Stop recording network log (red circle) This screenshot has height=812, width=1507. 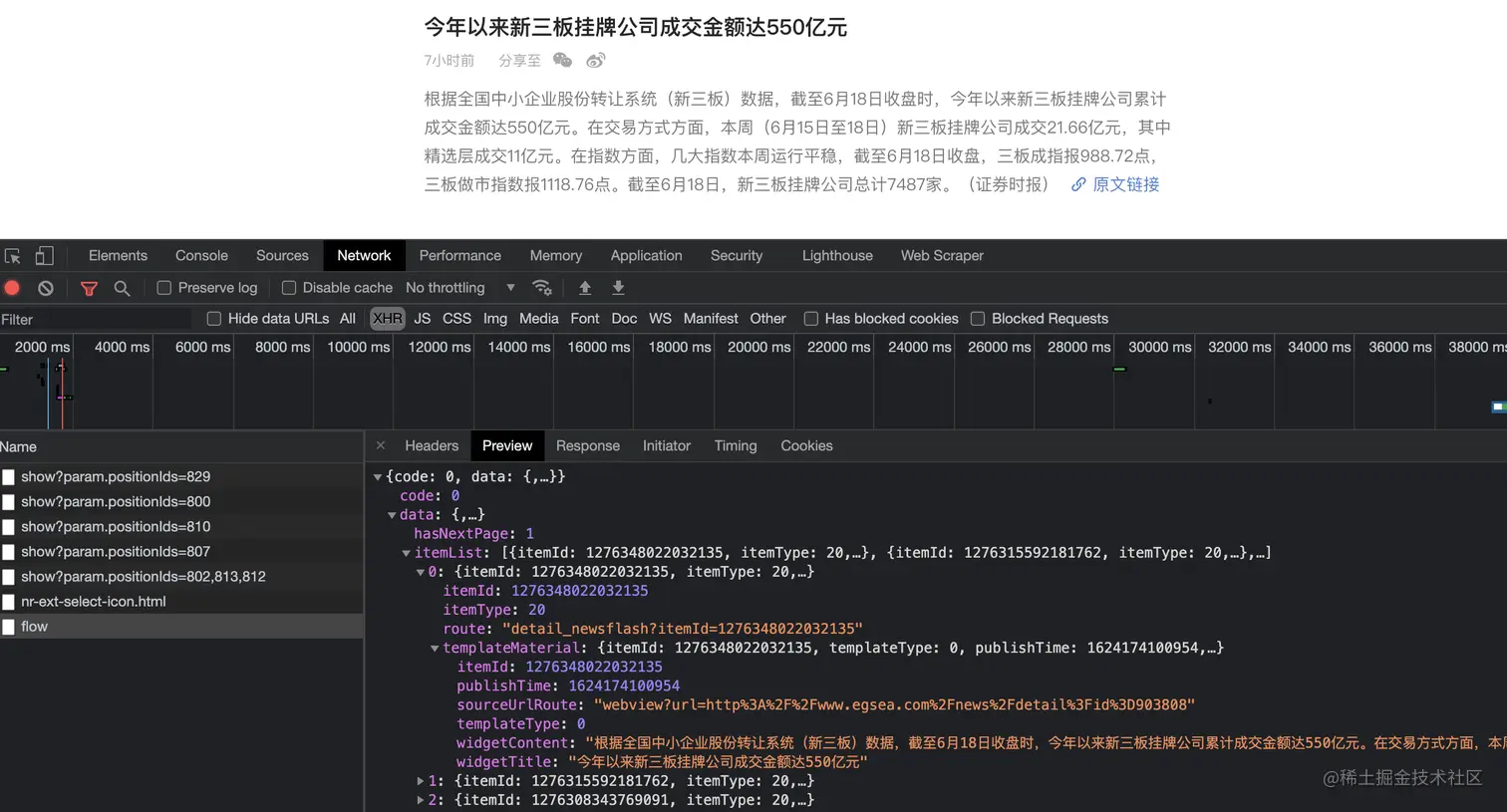pyautogui.click(x=12, y=288)
